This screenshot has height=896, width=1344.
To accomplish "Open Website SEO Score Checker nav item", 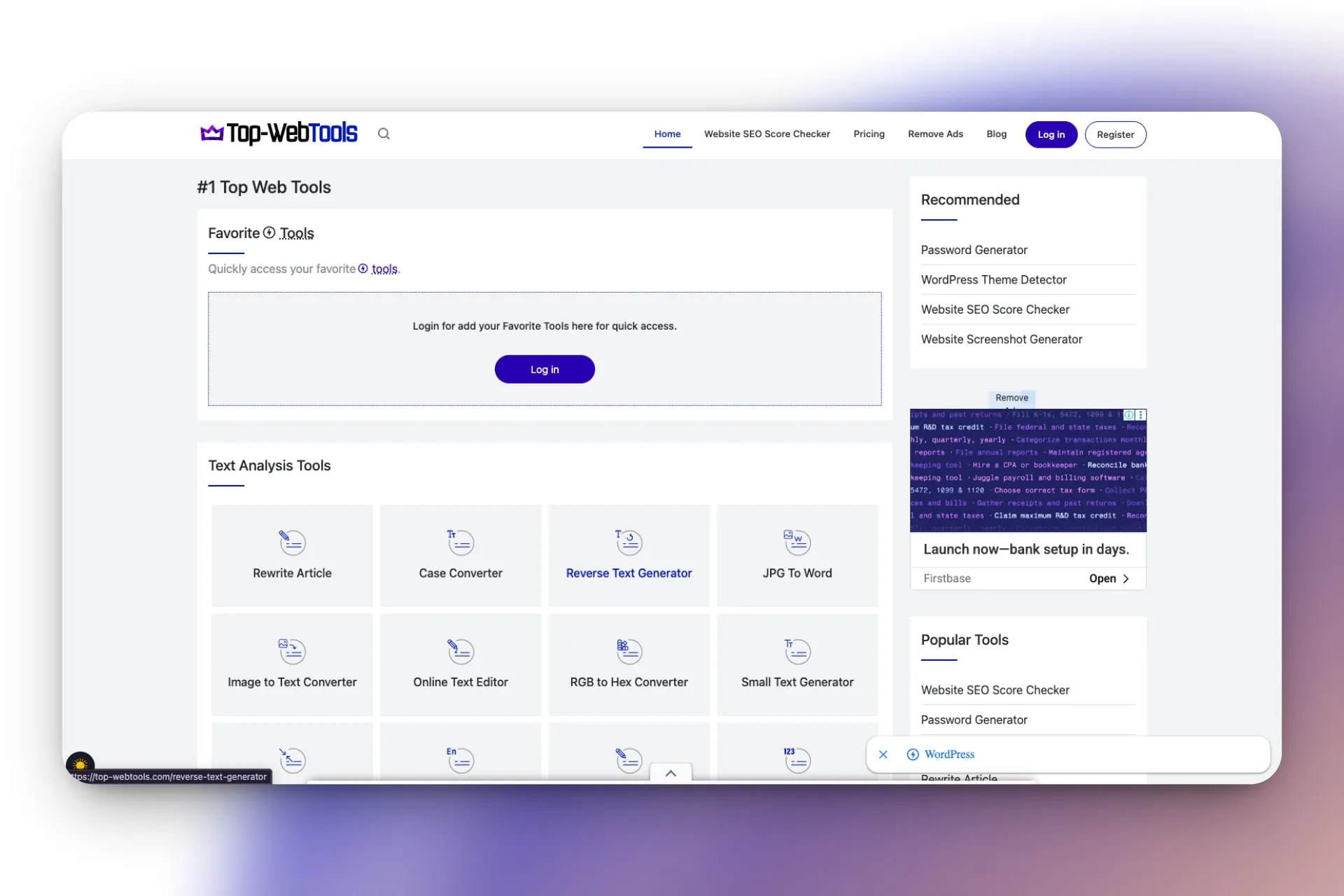I will pyautogui.click(x=766, y=134).
